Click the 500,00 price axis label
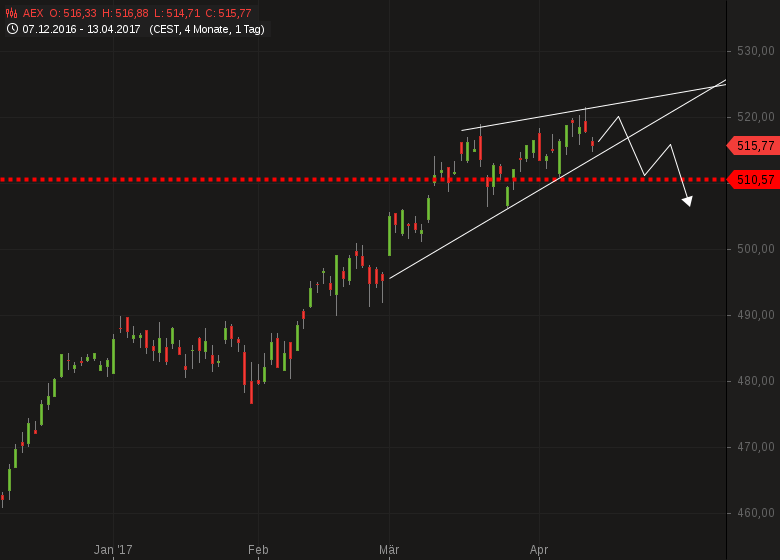 [x=756, y=249]
